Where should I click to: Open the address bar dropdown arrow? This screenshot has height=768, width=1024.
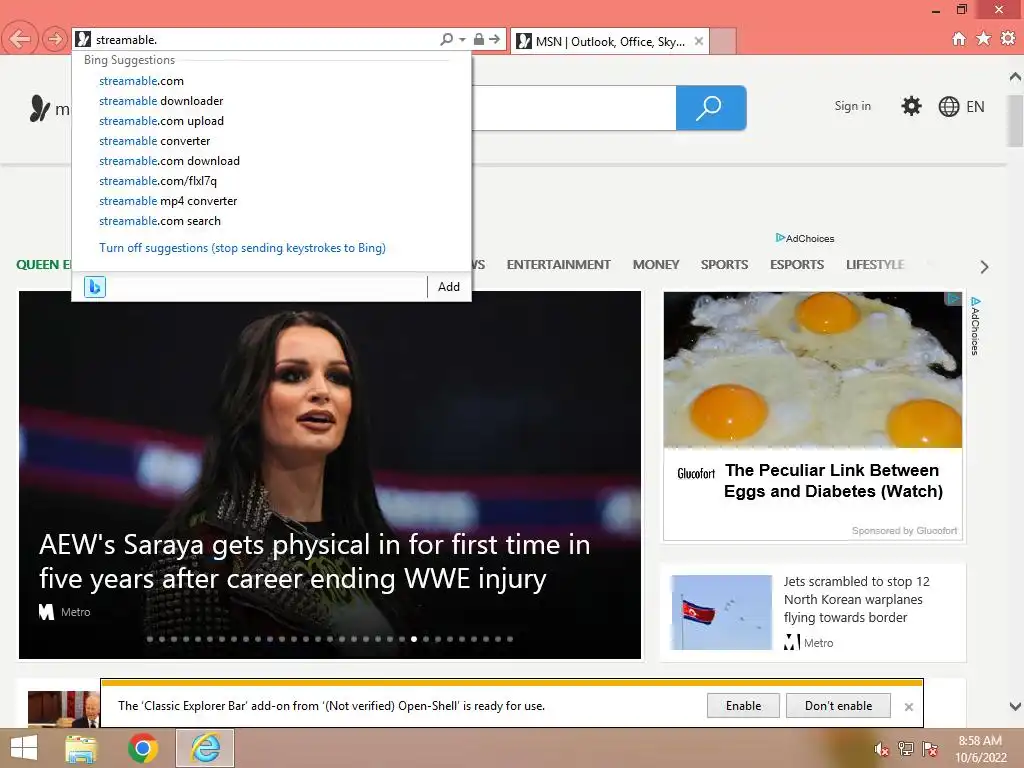[462, 39]
